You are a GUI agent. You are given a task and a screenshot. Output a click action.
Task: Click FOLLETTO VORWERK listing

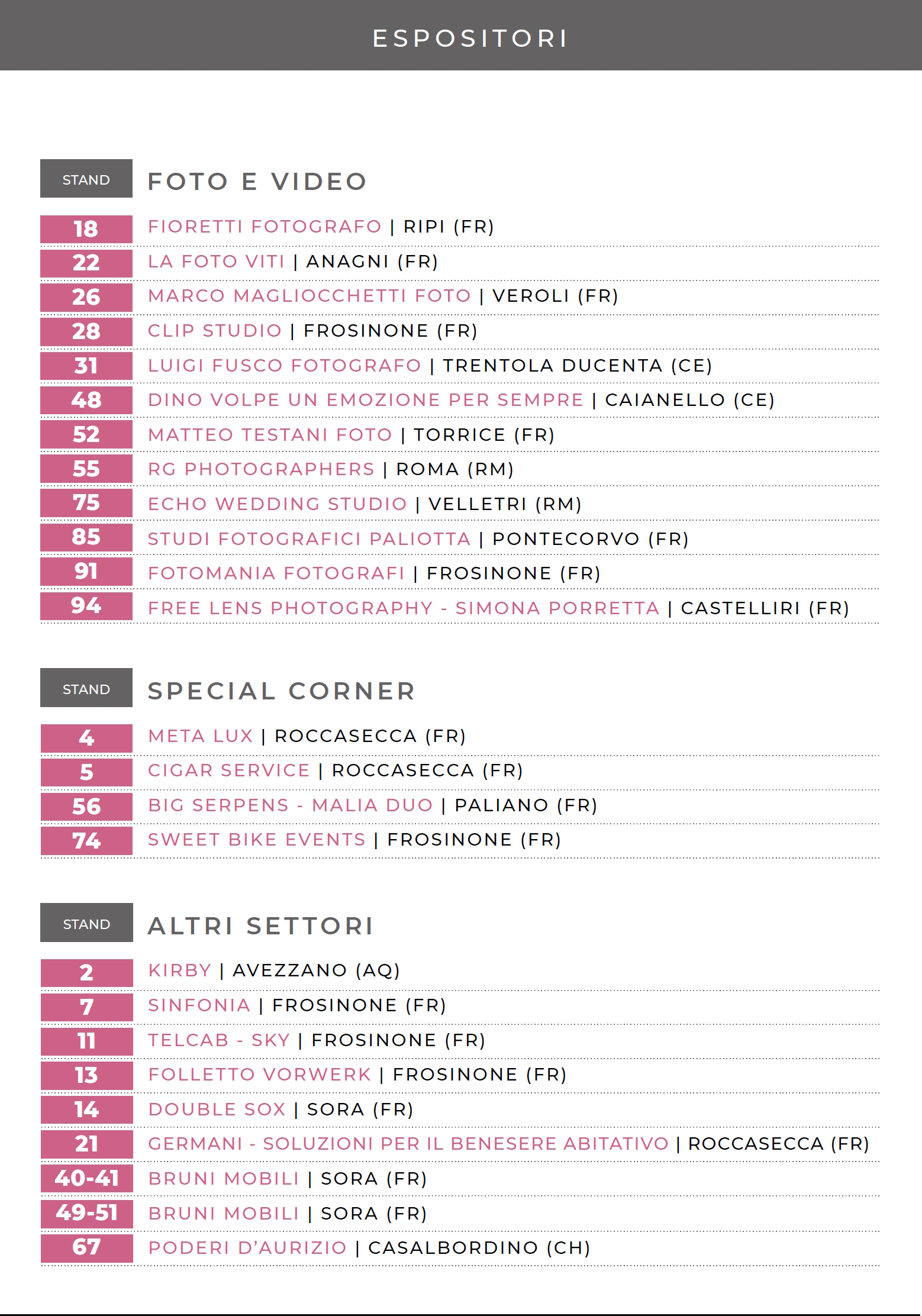(260, 1075)
